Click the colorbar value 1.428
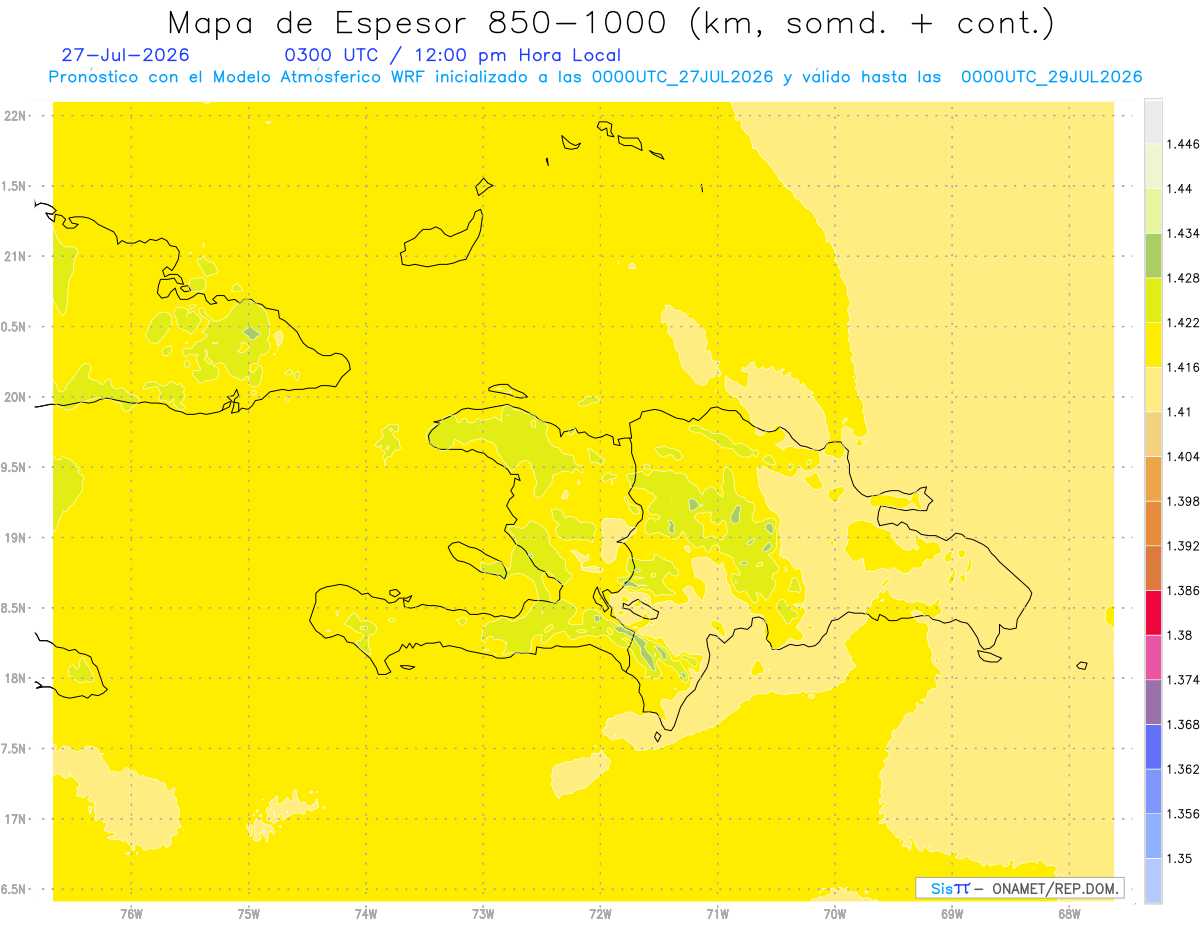The image size is (1200, 927). click(x=1183, y=278)
